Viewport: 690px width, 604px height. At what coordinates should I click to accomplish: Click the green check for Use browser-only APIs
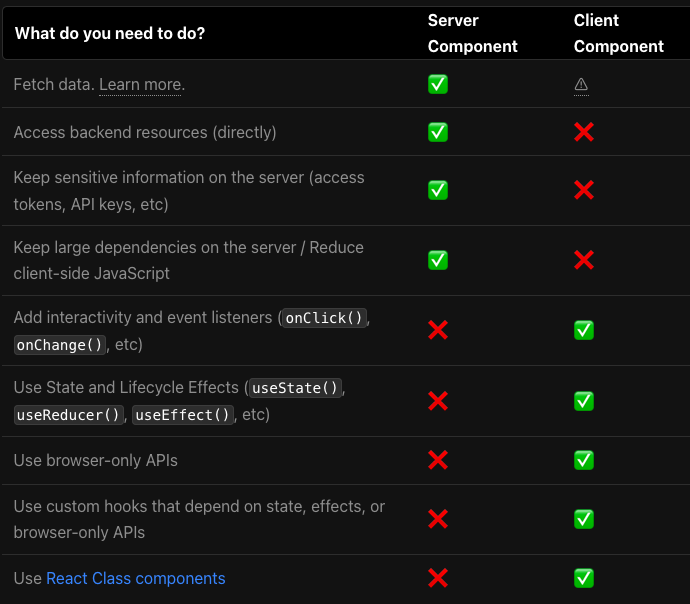coord(584,460)
